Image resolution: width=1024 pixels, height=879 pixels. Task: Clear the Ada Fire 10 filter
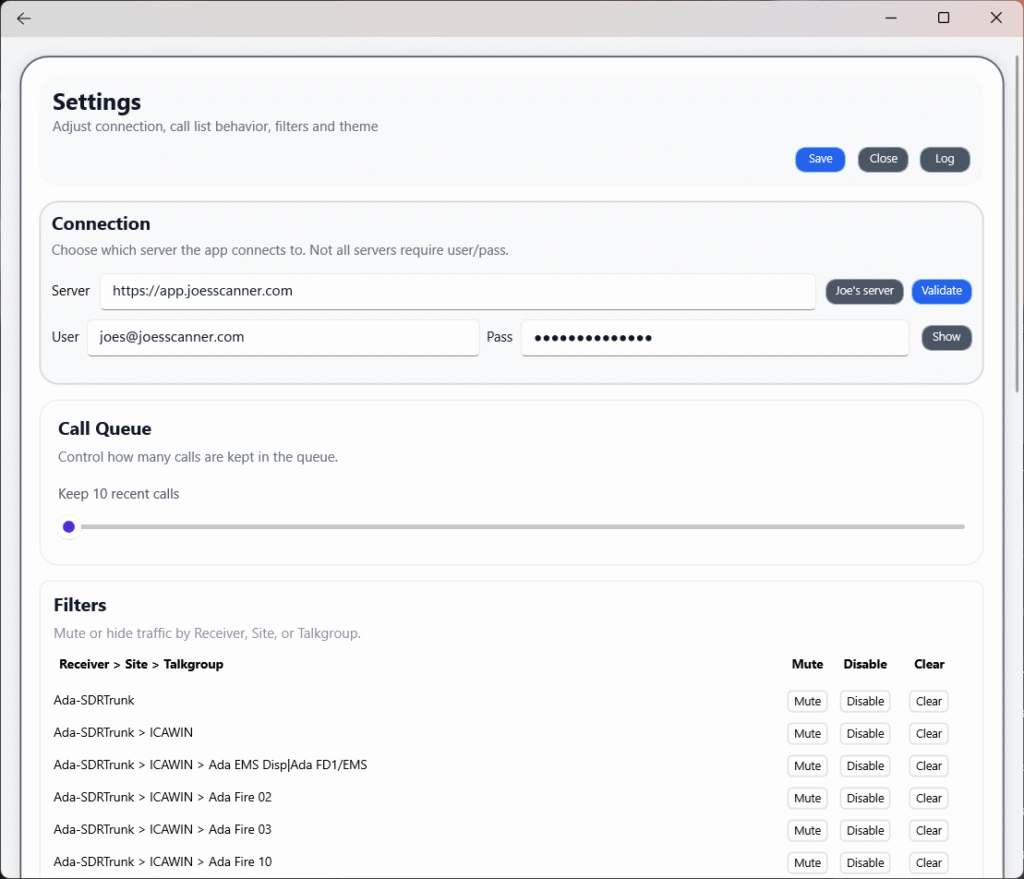928,863
